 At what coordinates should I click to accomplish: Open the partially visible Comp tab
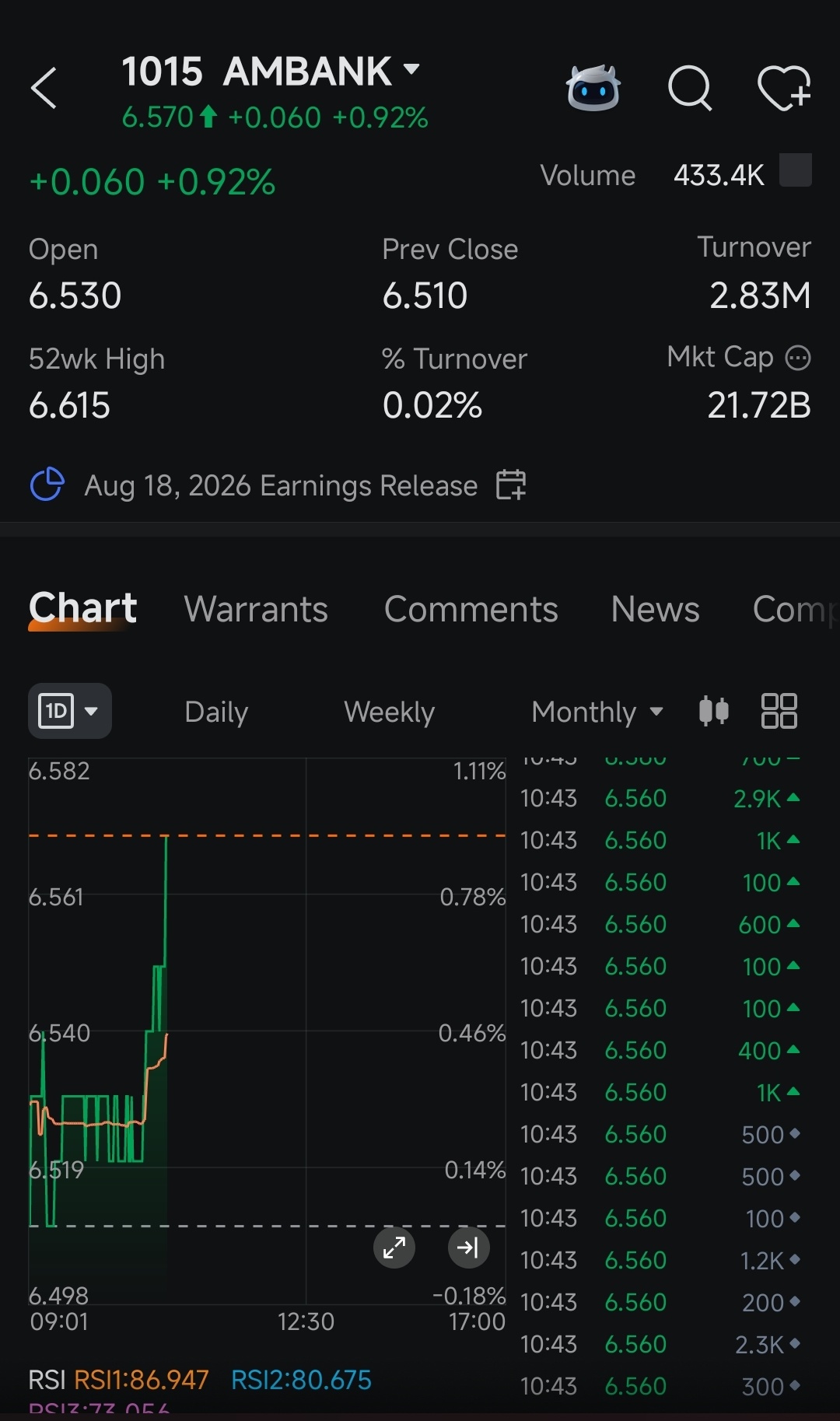click(796, 610)
